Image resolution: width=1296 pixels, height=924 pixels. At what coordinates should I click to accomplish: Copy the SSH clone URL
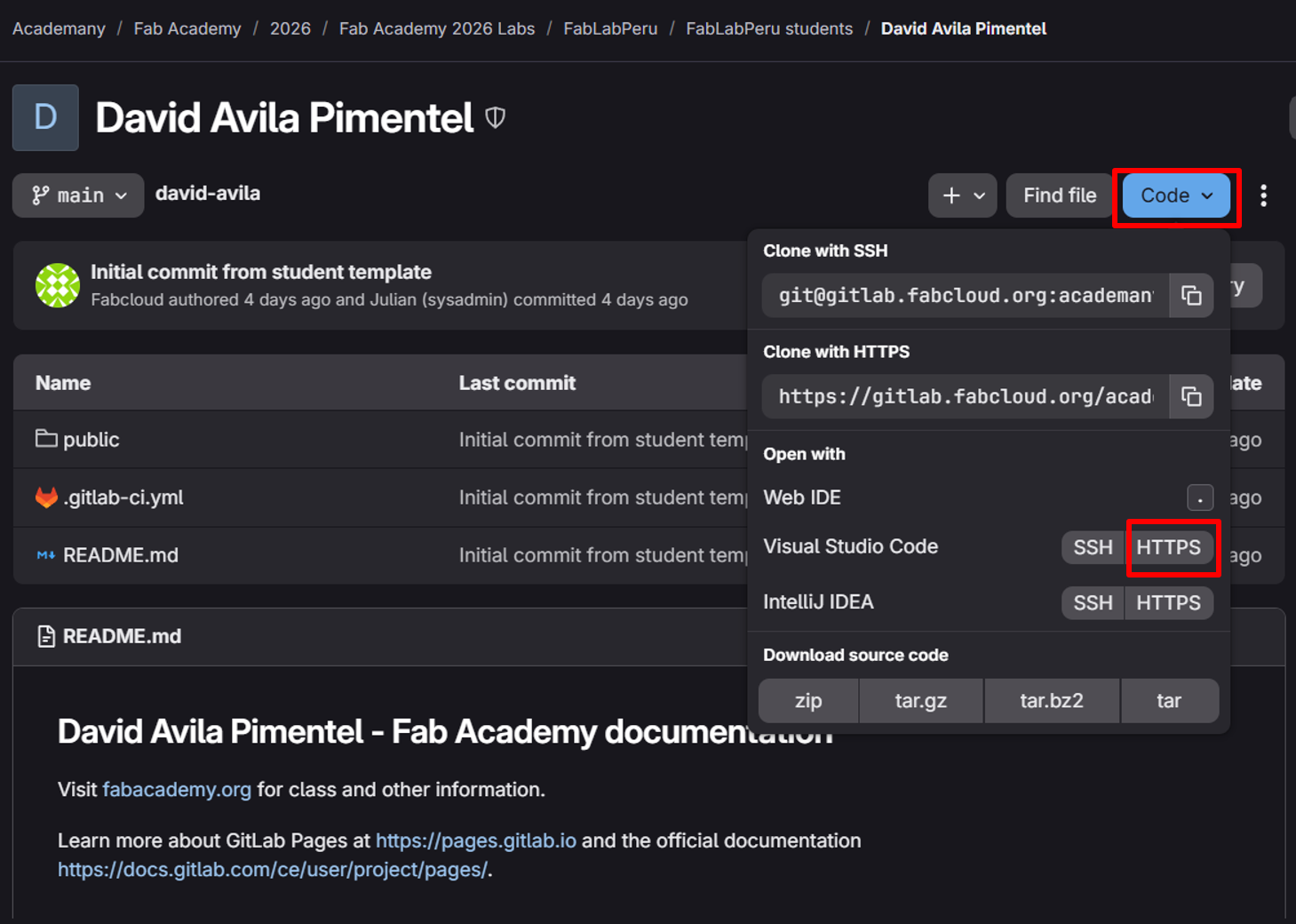[1191, 296]
